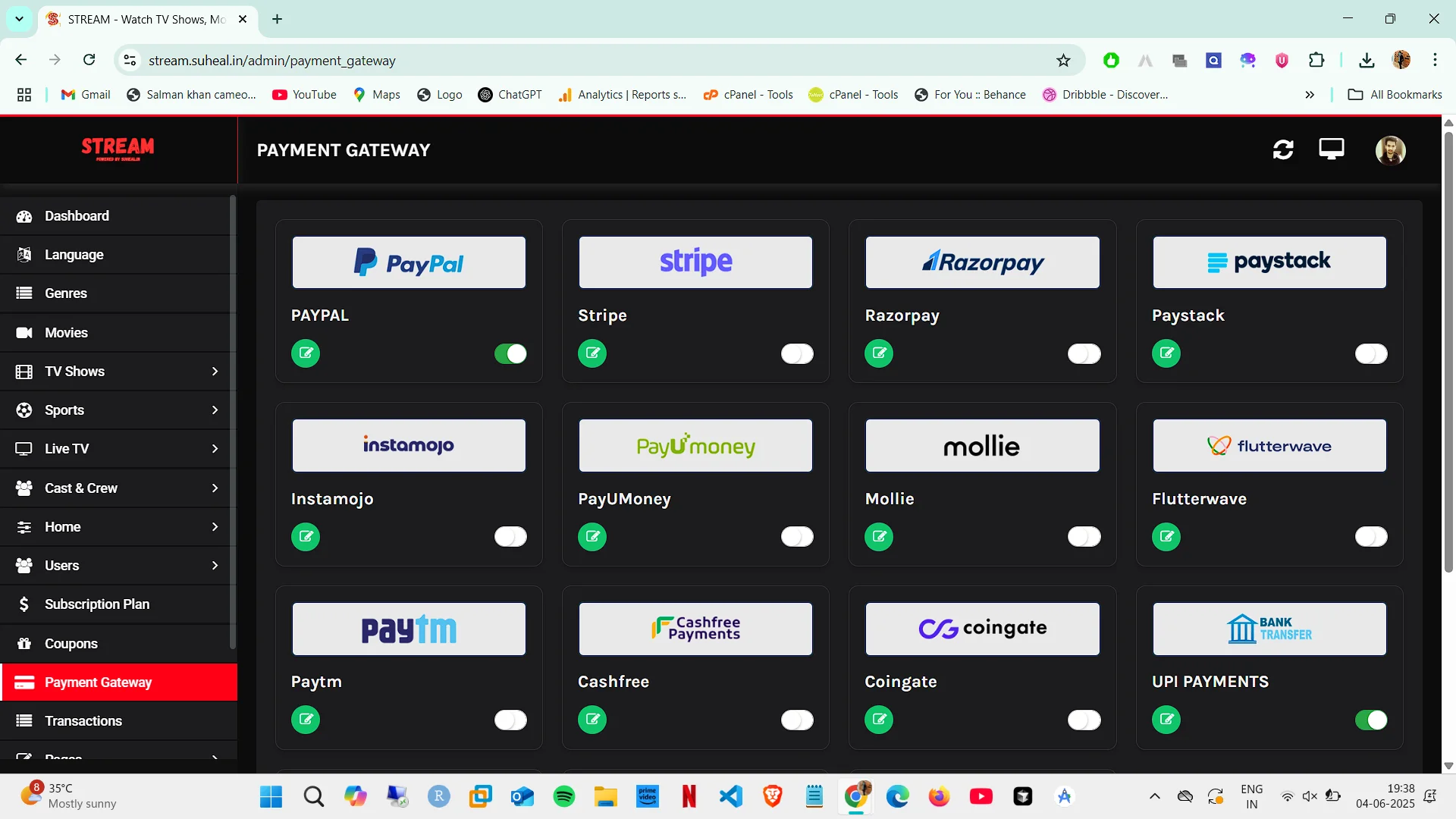Click the monitor icon in the header
The height and width of the screenshot is (819, 1456).
[x=1332, y=149]
